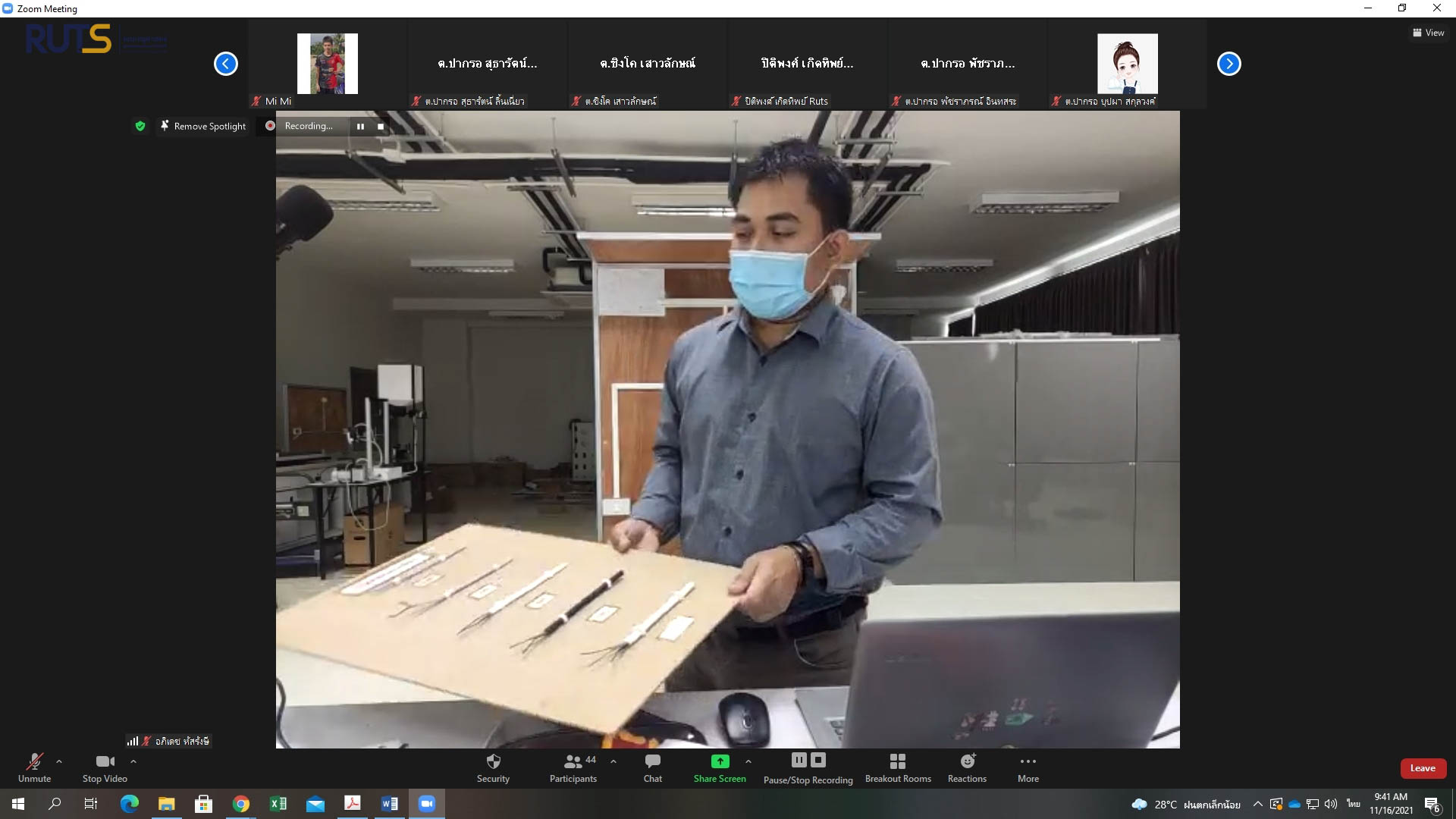Image resolution: width=1456 pixels, height=819 pixels.
Task: Stop recording from top Recording indicator
Action: pyautogui.click(x=381, y=127)
